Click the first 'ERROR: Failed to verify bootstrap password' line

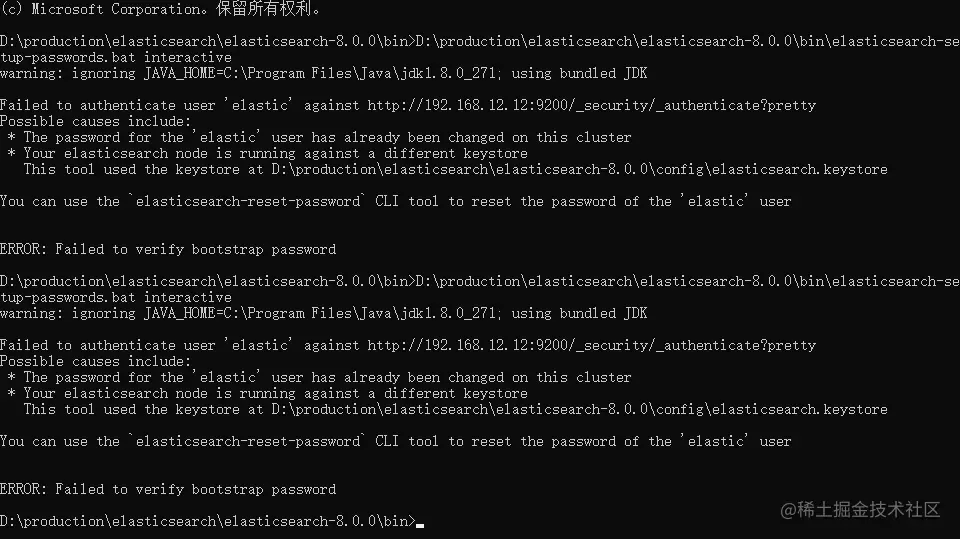(x=168, y=249)
